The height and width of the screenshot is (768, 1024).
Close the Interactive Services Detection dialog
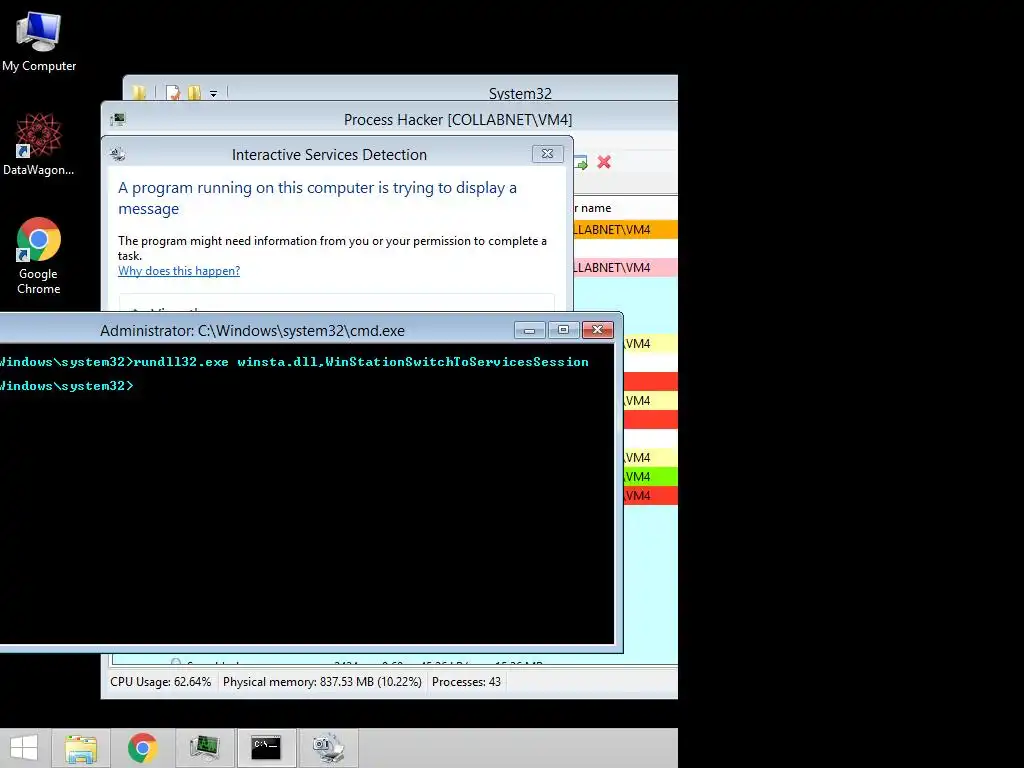pos(547,153)
